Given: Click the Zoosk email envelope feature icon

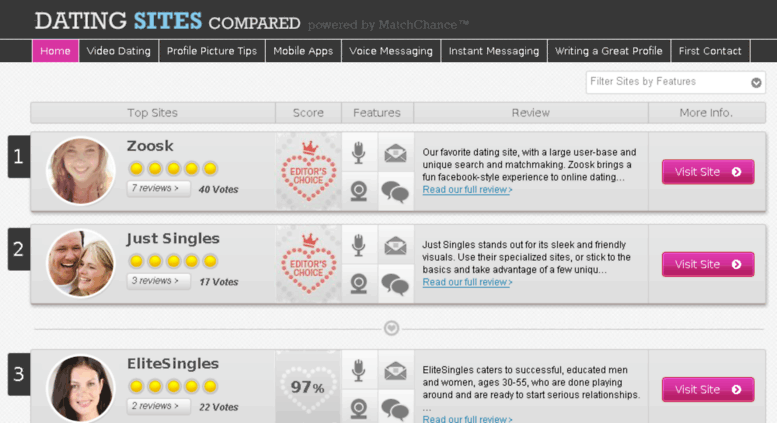Looking at the screenshot, I should (395, 153).
